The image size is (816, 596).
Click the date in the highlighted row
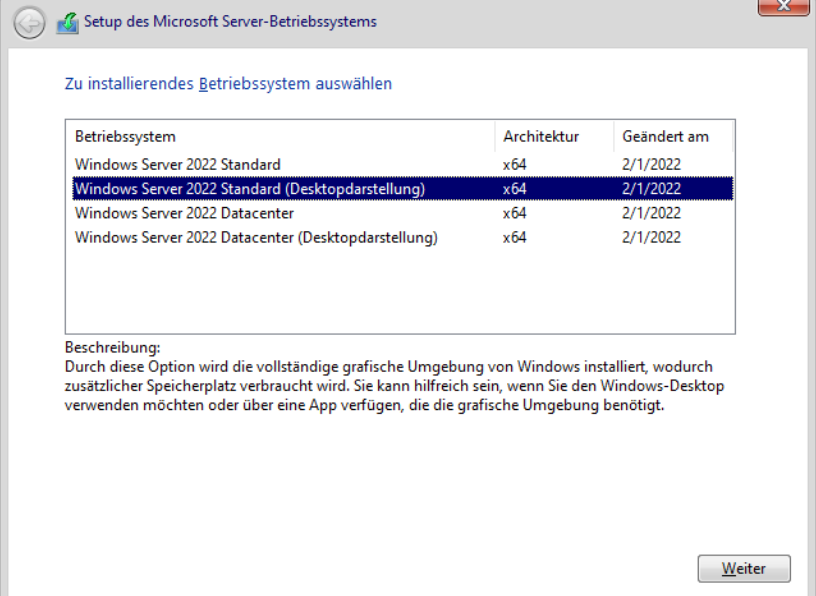pos(651,188)
